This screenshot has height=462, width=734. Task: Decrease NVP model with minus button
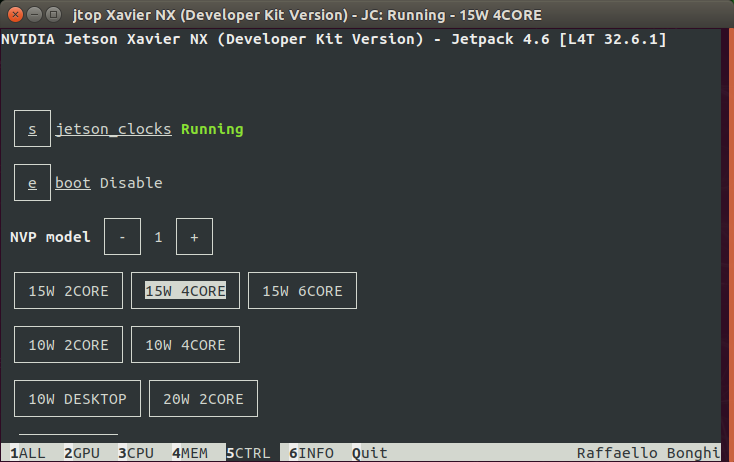122,236
